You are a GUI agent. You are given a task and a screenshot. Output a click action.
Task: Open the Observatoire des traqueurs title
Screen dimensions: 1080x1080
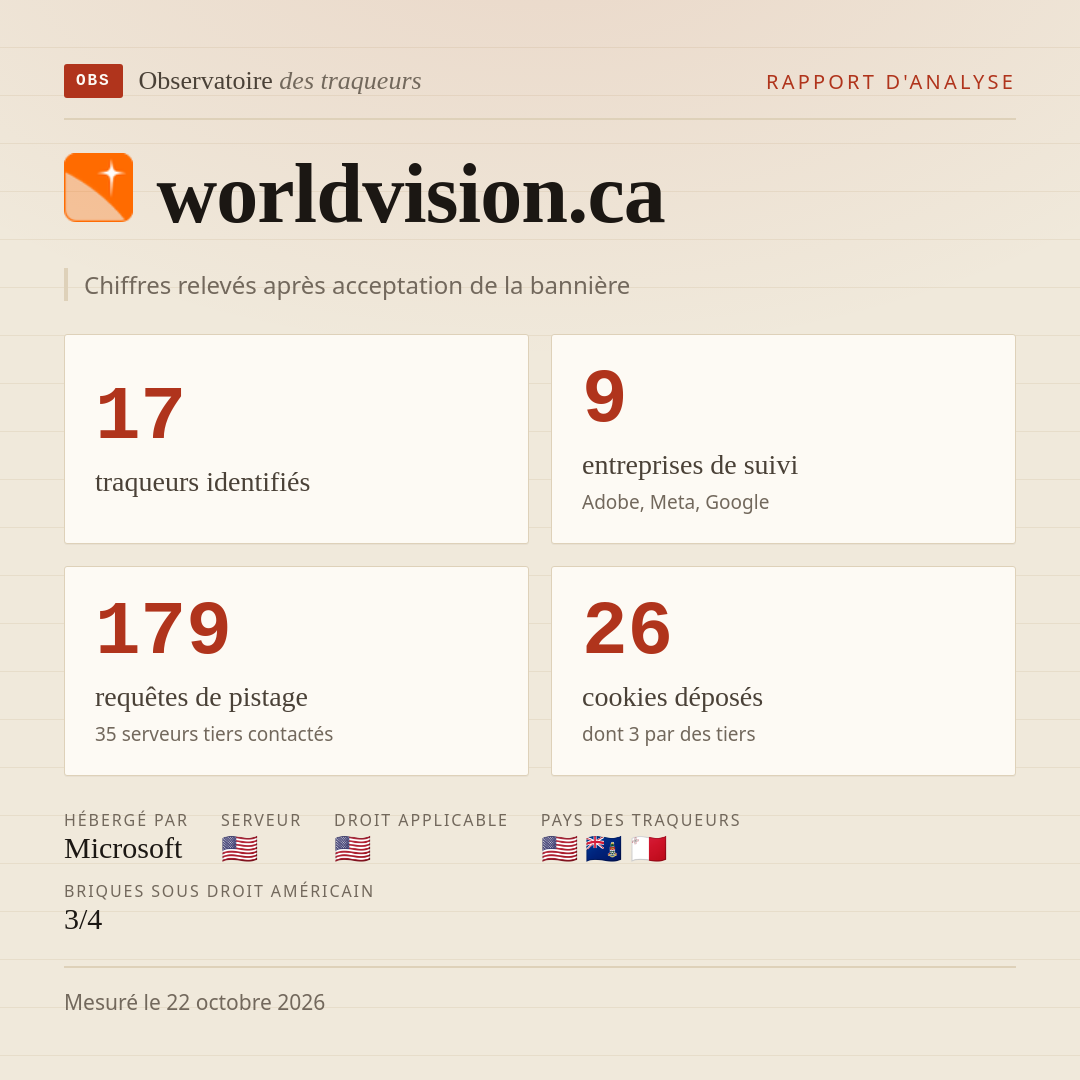click(x=280, y=81)
